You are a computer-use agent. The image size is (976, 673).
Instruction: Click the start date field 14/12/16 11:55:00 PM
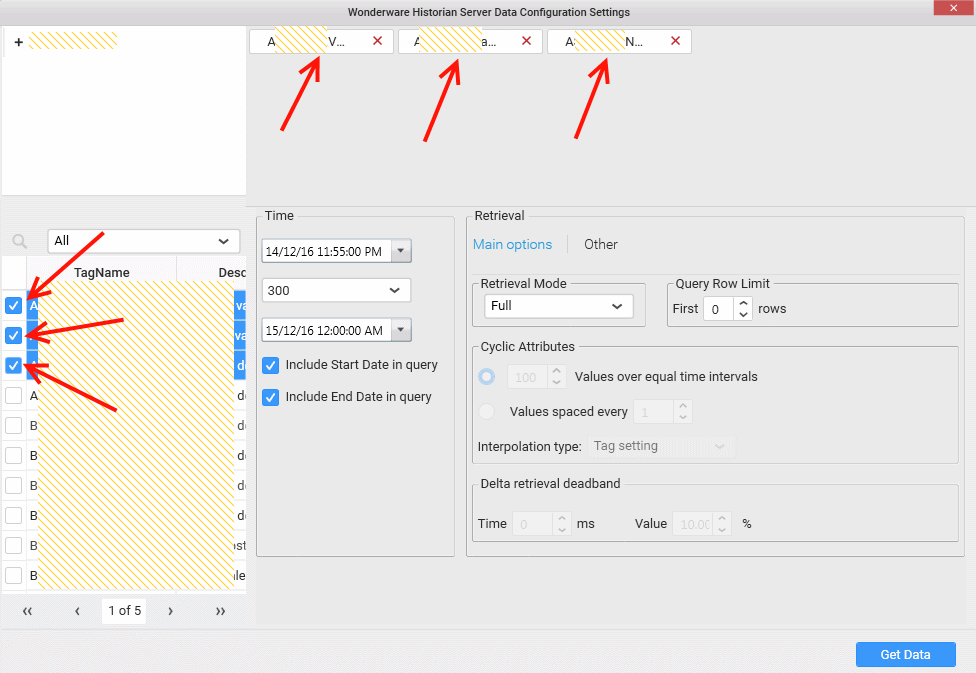click(326, 251)
